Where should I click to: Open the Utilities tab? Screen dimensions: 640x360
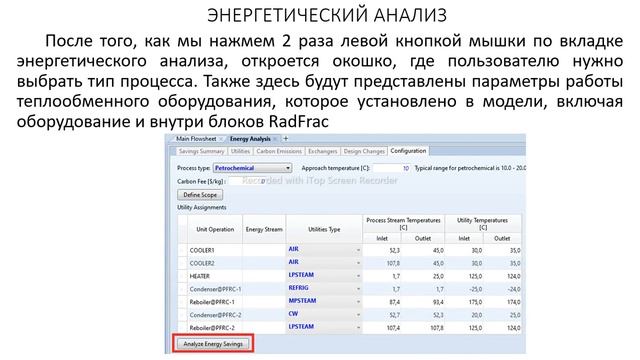[240, 151]
